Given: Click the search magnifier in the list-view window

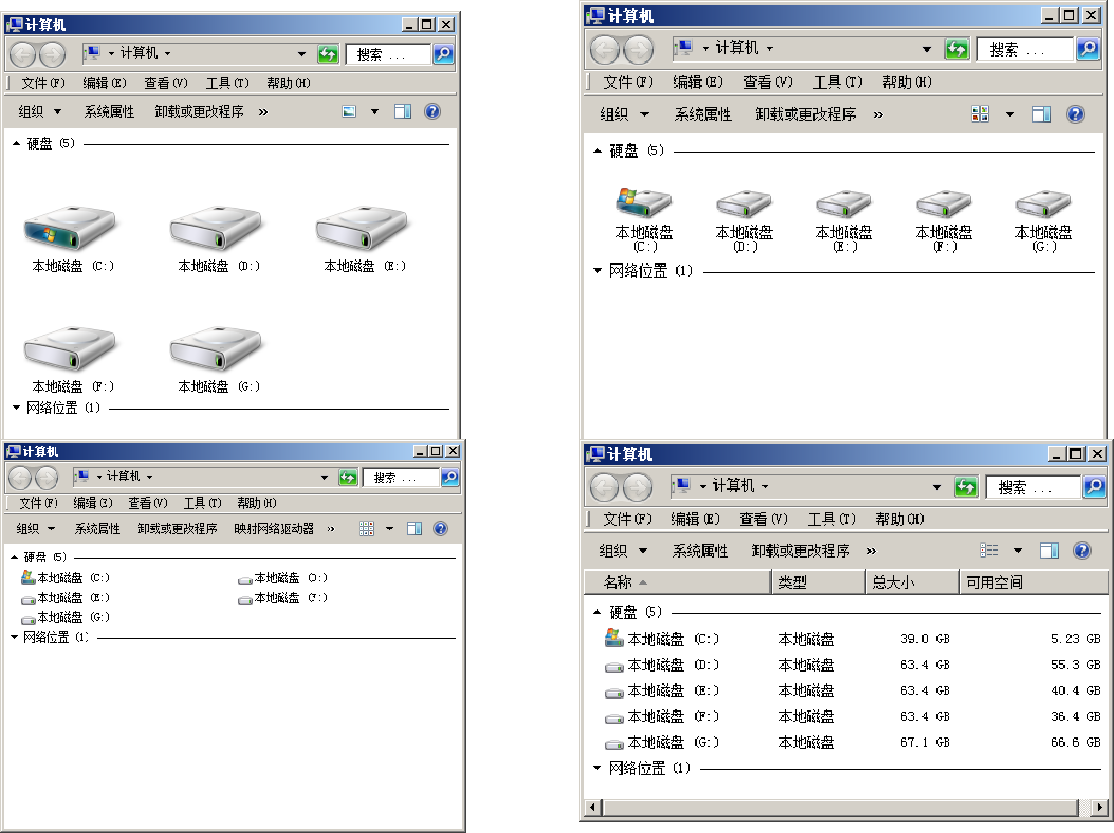Looking at the screenshot, I should pos(449,477).
